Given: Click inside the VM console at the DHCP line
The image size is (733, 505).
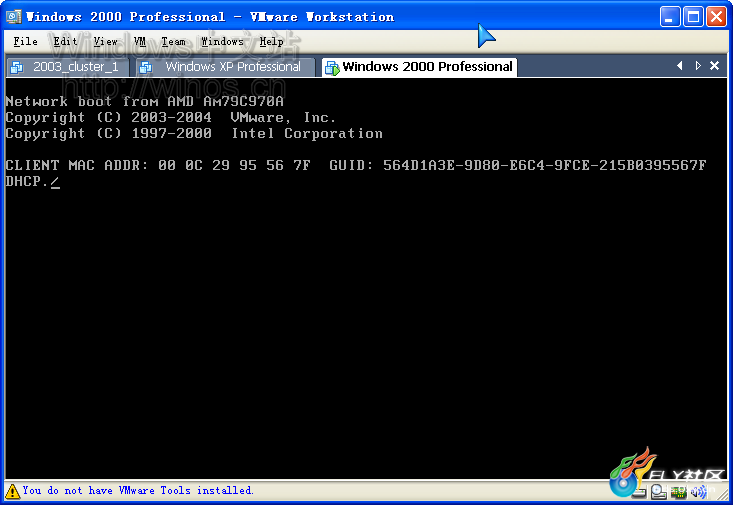Looking at the screenshot, I should 33,181.
